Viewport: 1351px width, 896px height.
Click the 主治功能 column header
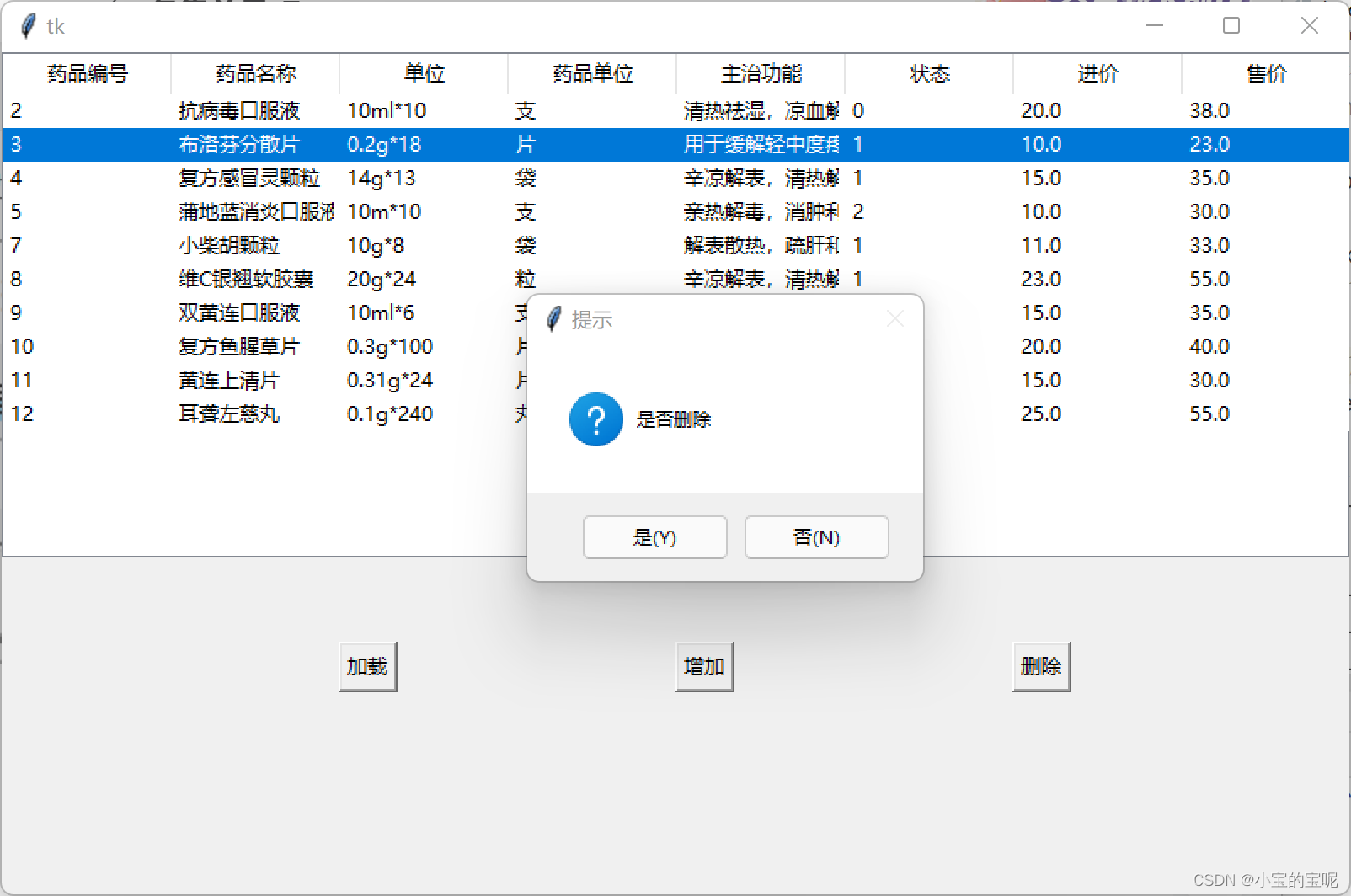click(761, 74)
